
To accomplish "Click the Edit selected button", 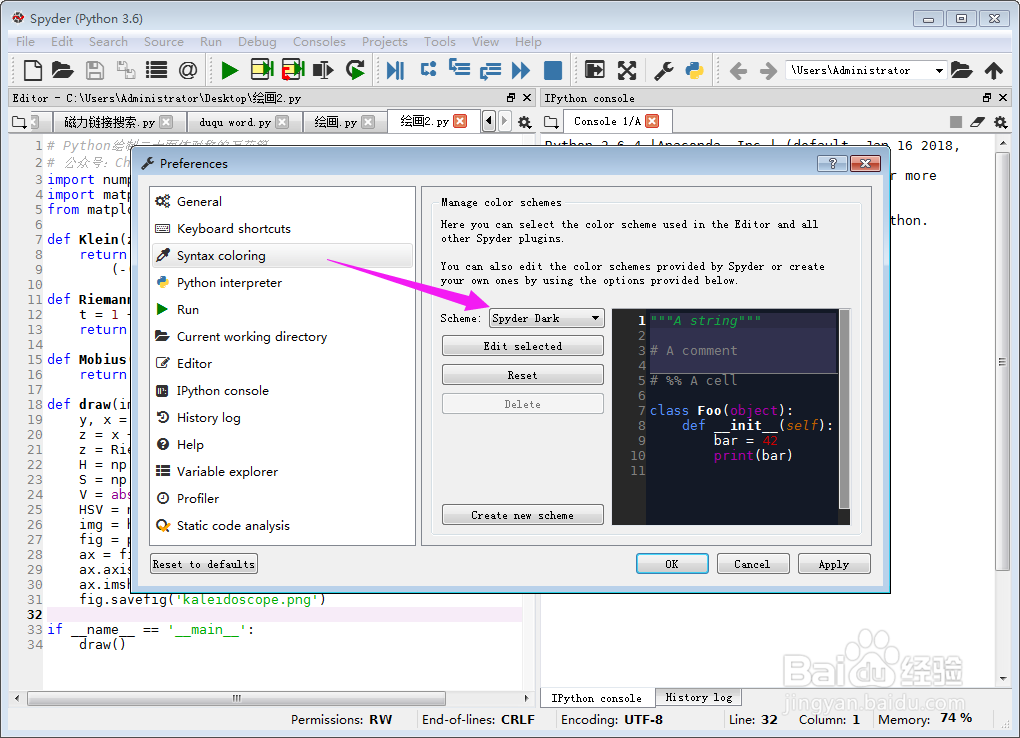I will click(x=522, y=346).
